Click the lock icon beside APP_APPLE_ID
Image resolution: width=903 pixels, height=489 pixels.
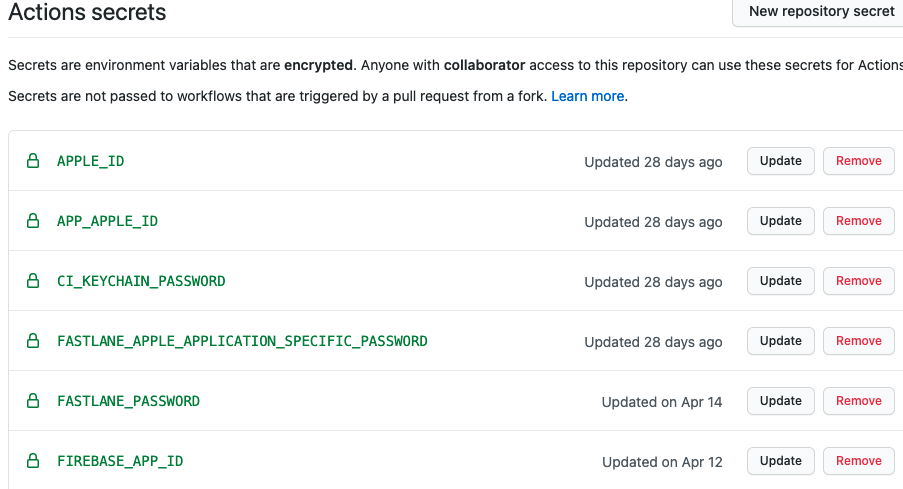pyautogui.click(x=33, y=221)
